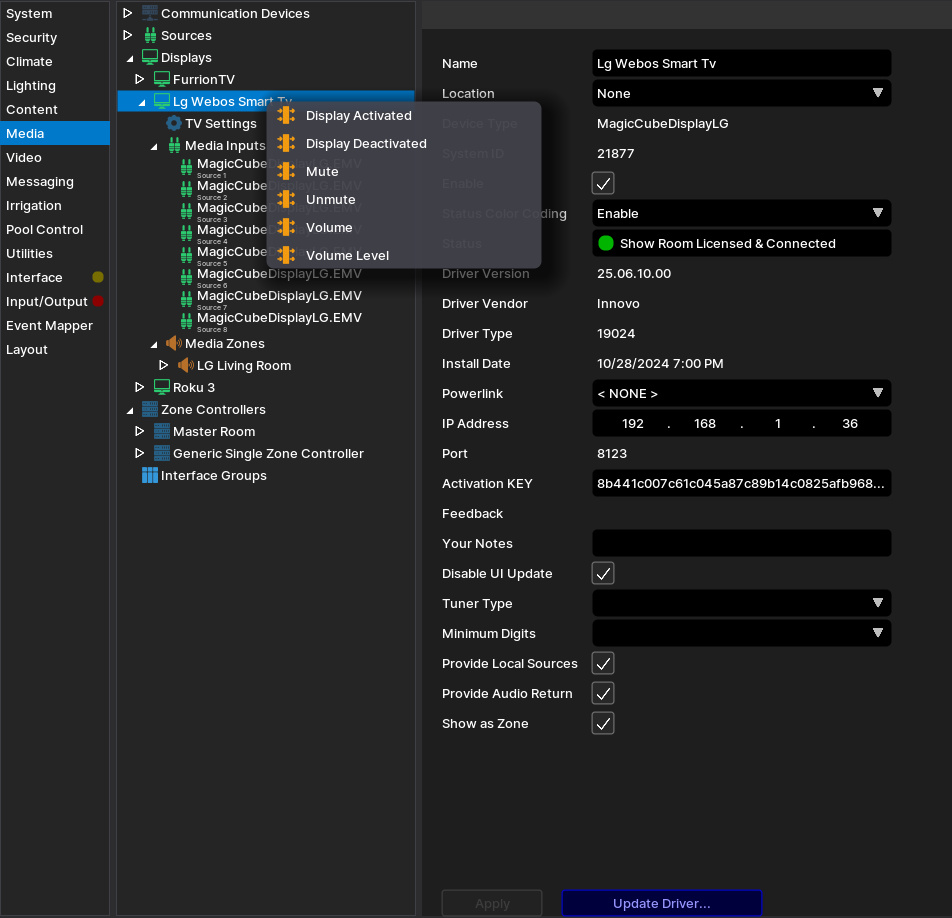The height and width of the screenshot is (918, 952).
Task: Go to the Security section
Action: point(55,38)
